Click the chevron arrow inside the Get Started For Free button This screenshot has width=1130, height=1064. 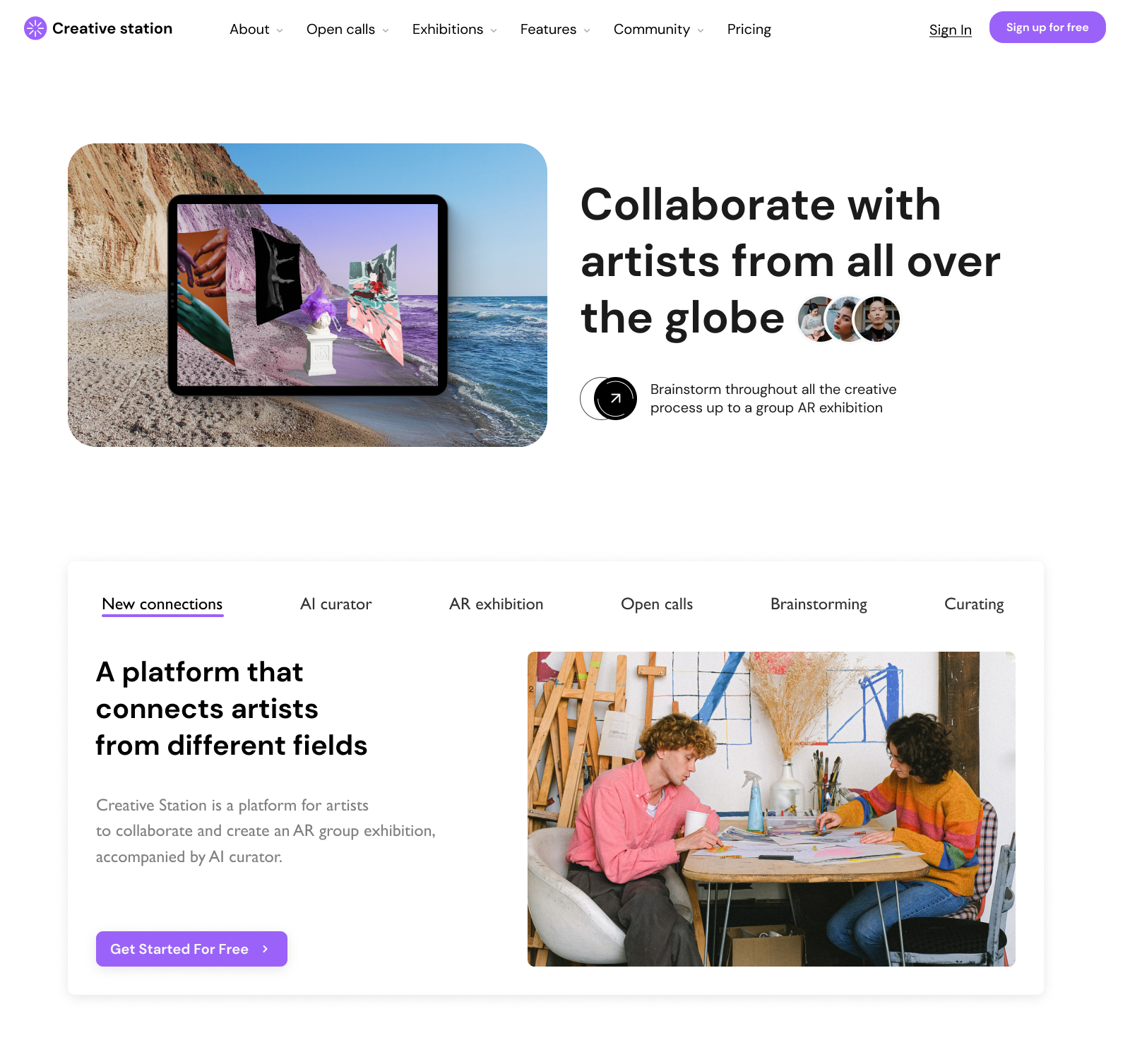tap(266, 949)
